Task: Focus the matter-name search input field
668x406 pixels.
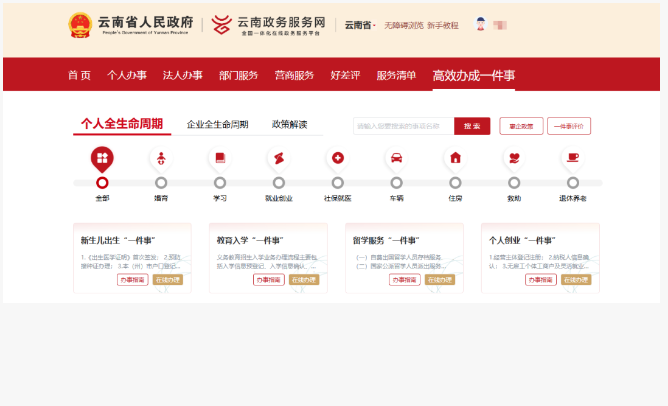Action: click(x=403, y=126)
